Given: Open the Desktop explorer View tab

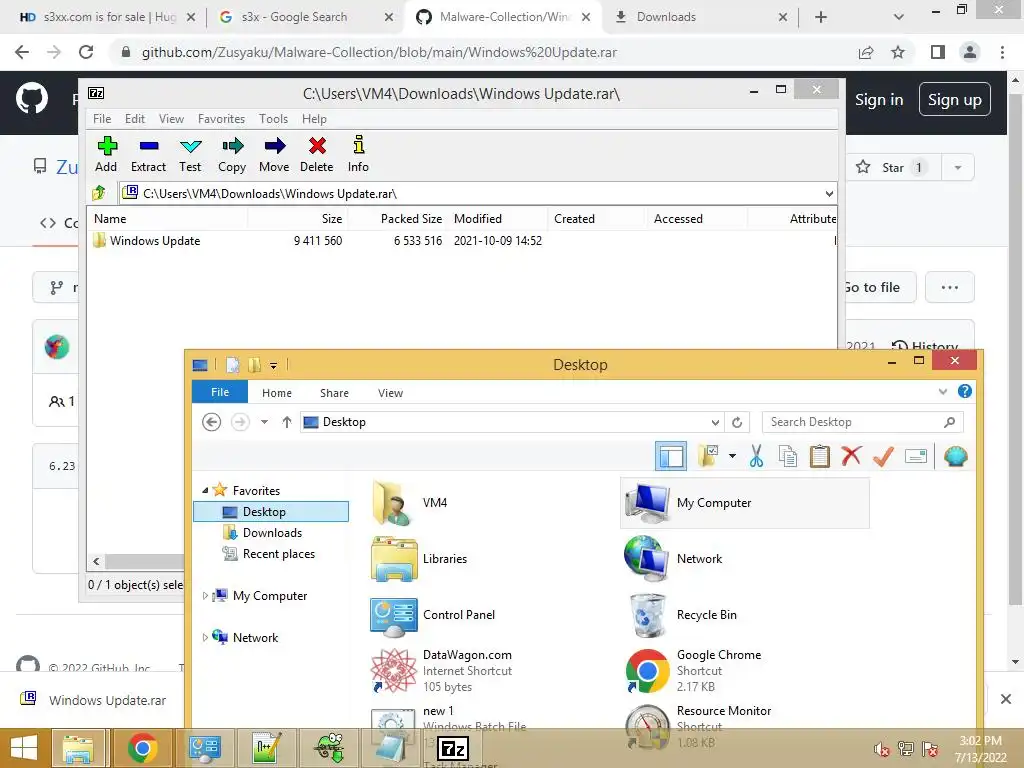Looking at the screenshot, I should (390, 392).
